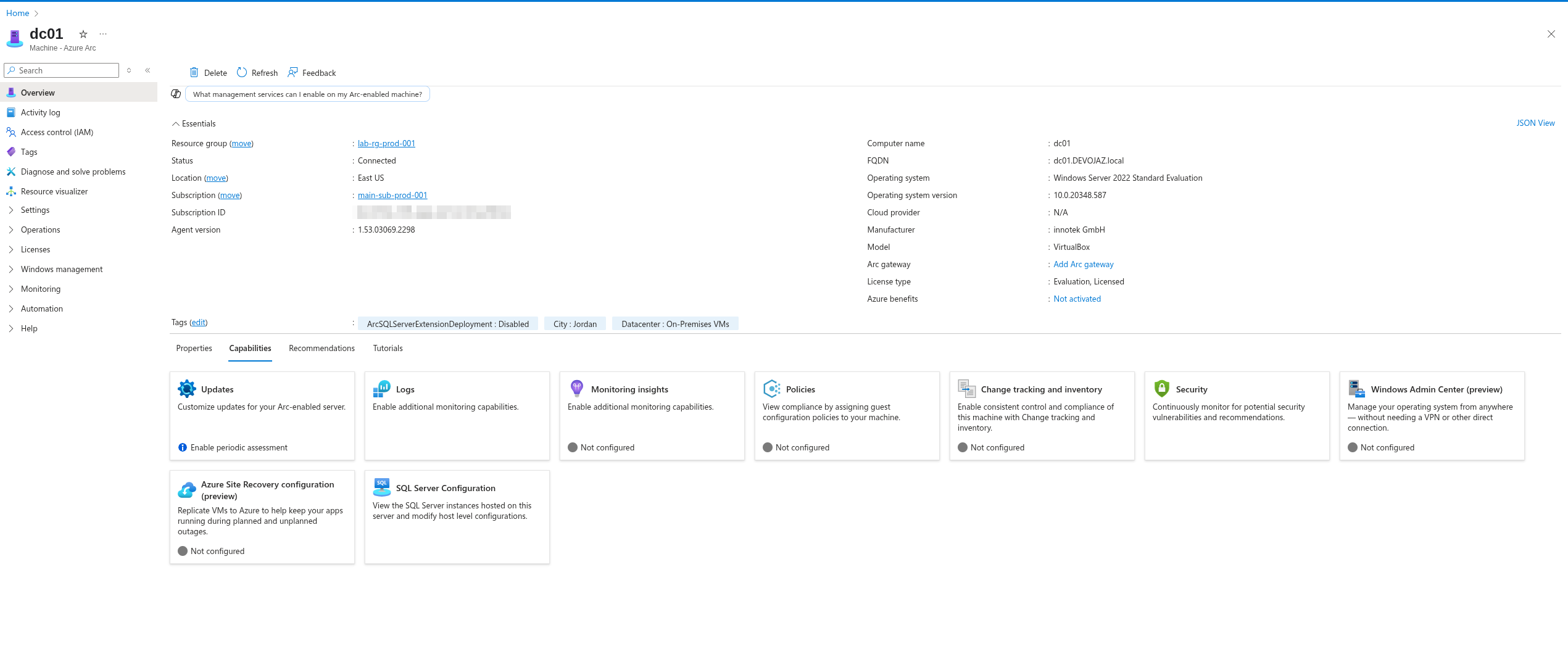Expand the Help section
The width and height of the screenshot is (1568, 654).
click(x=11, y=328)
